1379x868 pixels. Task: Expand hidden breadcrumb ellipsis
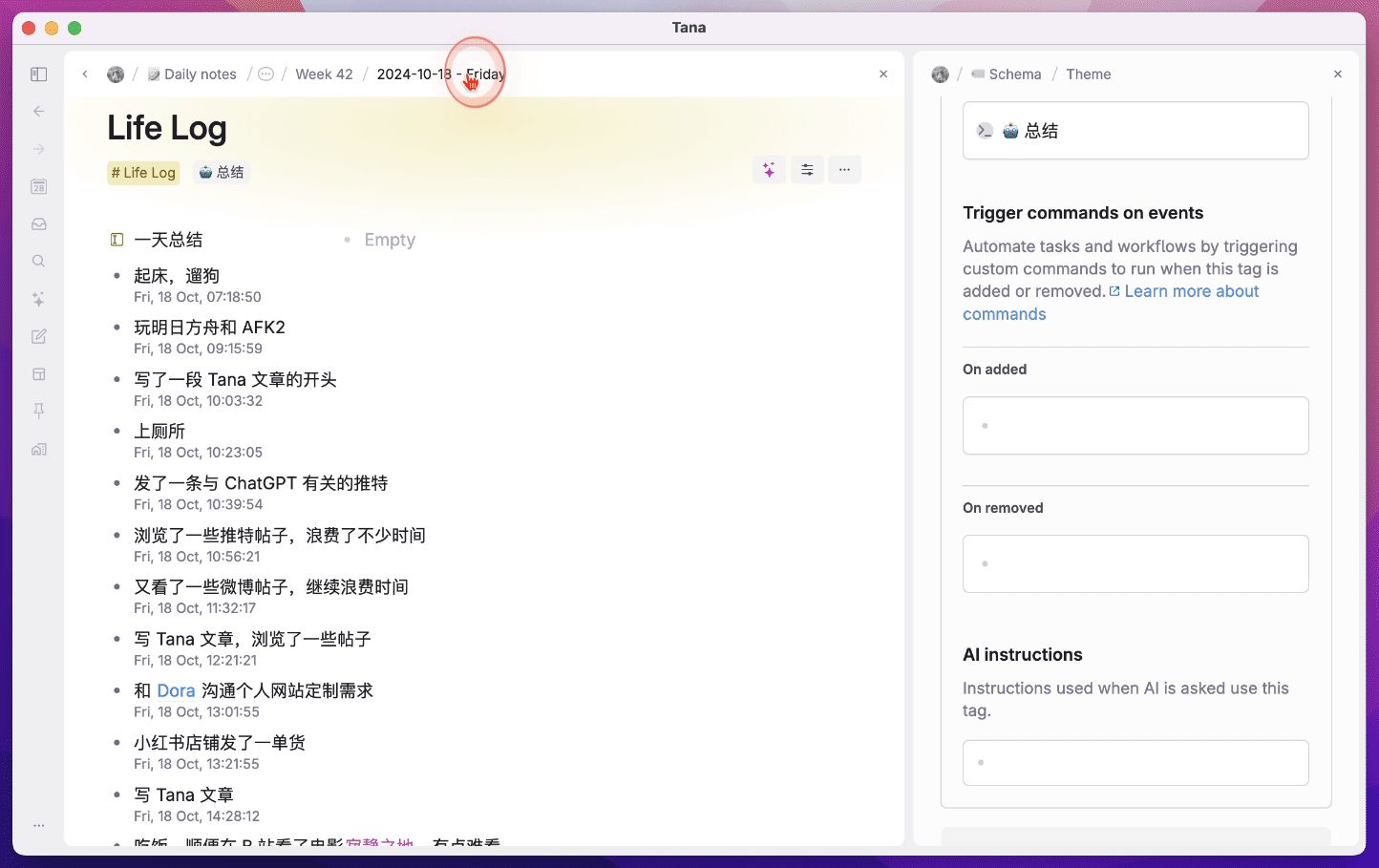pyautogui.click(x=266, y=74)
